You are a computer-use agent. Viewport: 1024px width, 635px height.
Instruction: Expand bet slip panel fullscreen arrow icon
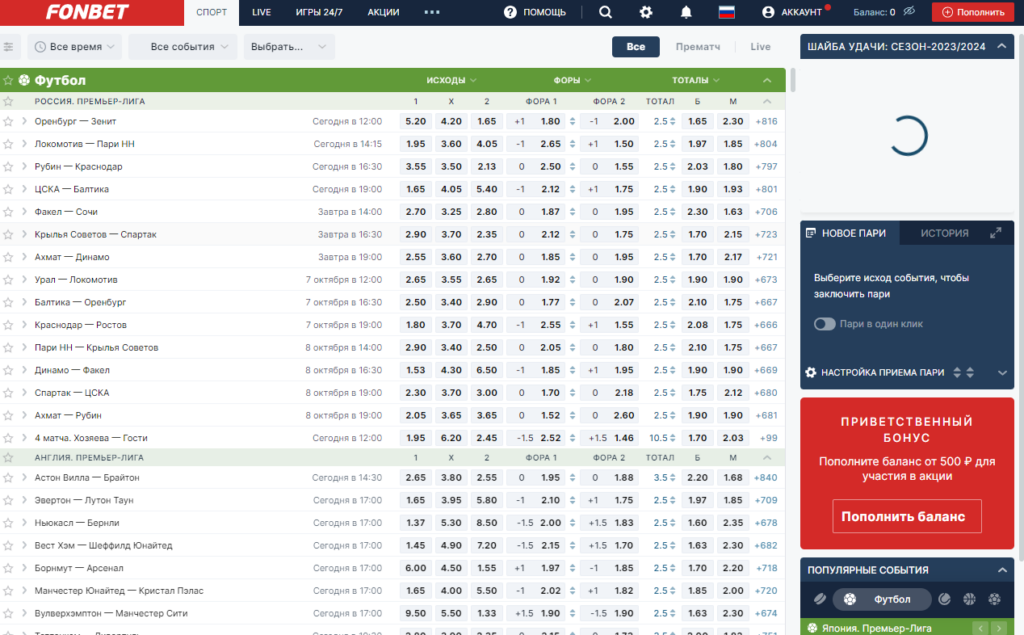coord(995,233)
